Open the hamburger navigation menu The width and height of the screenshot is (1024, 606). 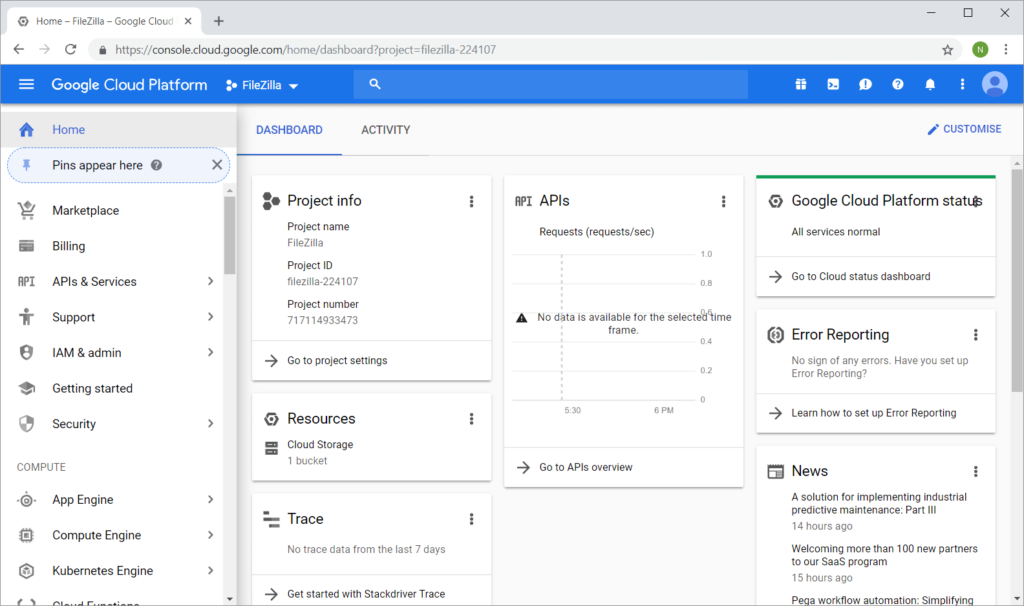pos(26,84)
